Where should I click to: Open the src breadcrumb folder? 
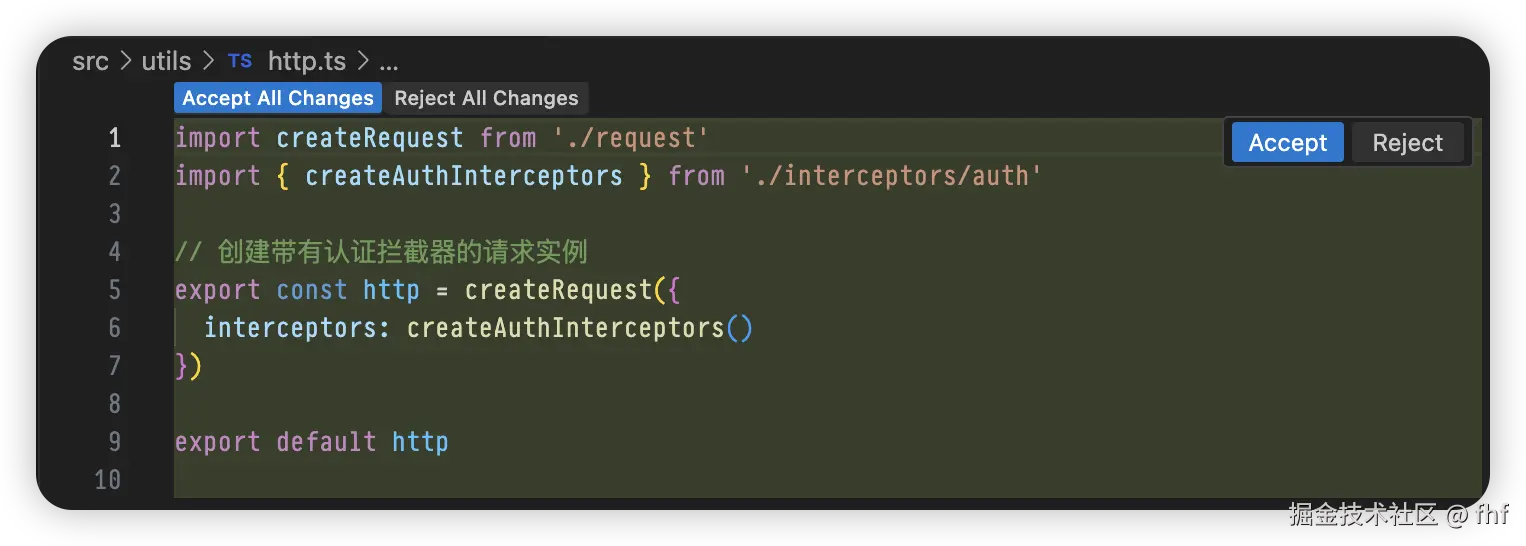click(90, 61)
